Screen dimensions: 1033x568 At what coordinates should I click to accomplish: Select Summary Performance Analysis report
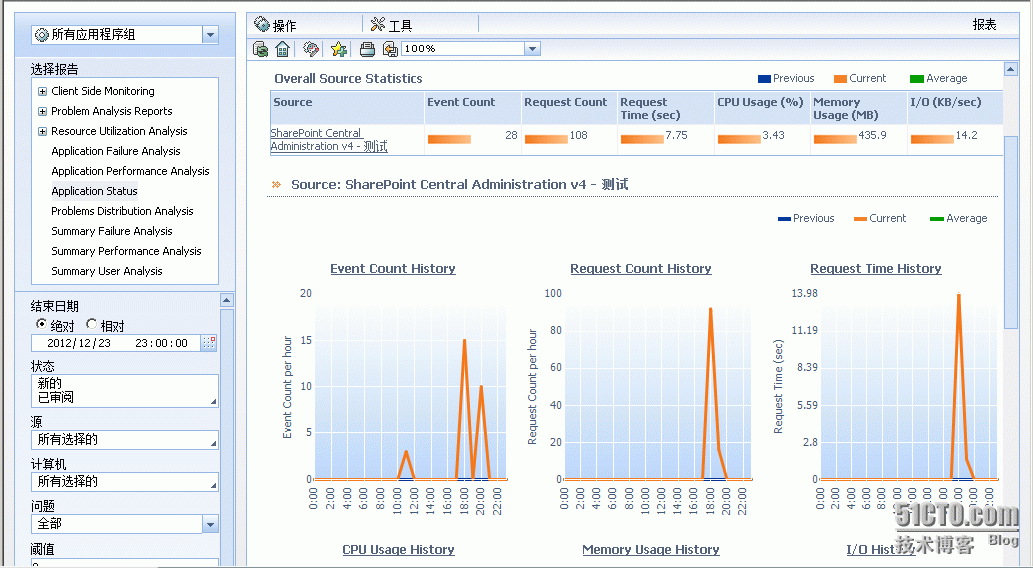point(126,251)
